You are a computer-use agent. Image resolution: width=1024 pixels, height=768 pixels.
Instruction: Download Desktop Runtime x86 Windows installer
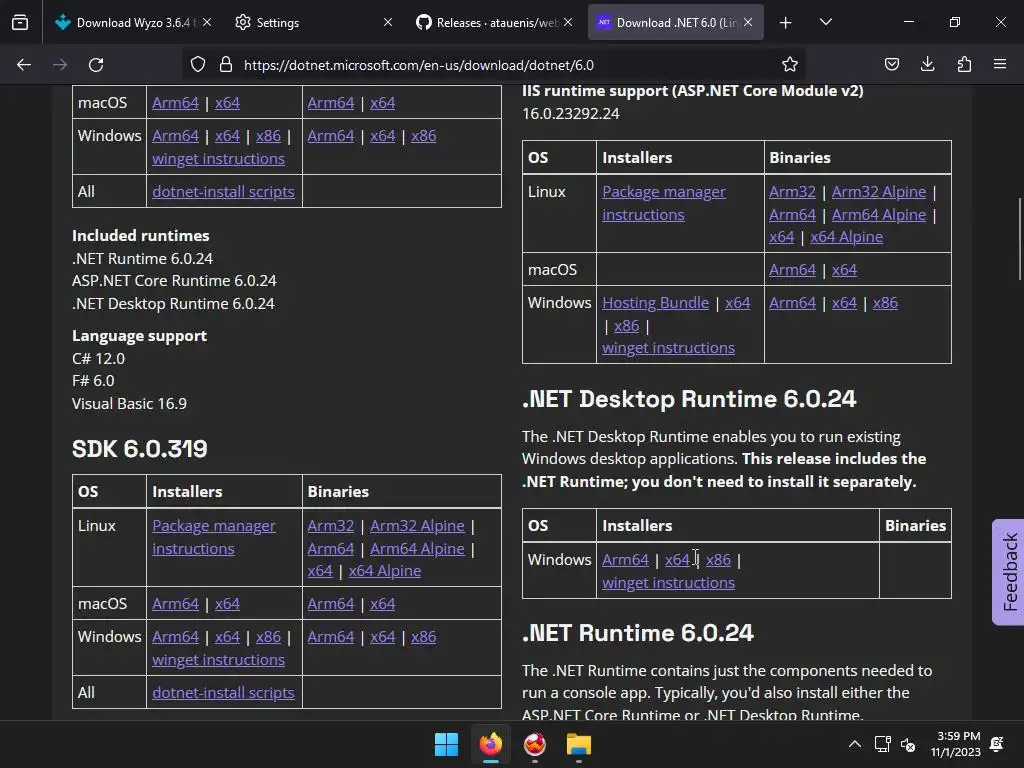718,560
